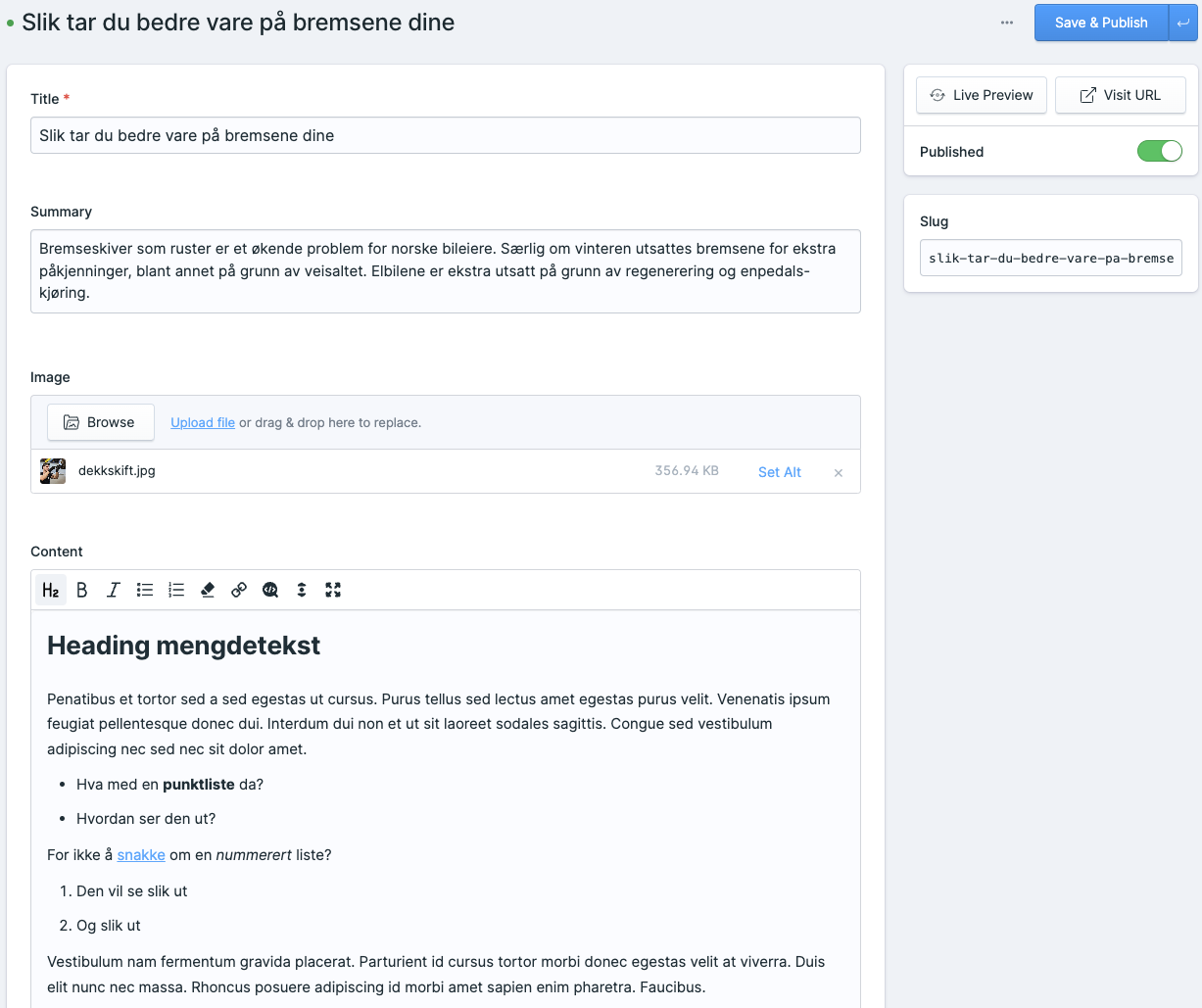
Task: Open the Live Preview
Action: 982,95
